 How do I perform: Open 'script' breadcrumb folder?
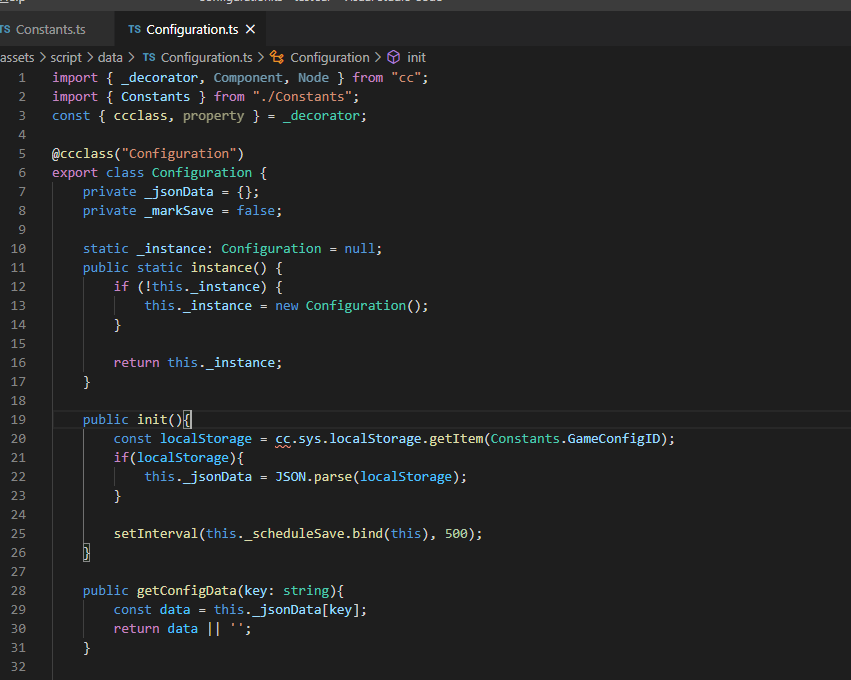click(66, 58)
